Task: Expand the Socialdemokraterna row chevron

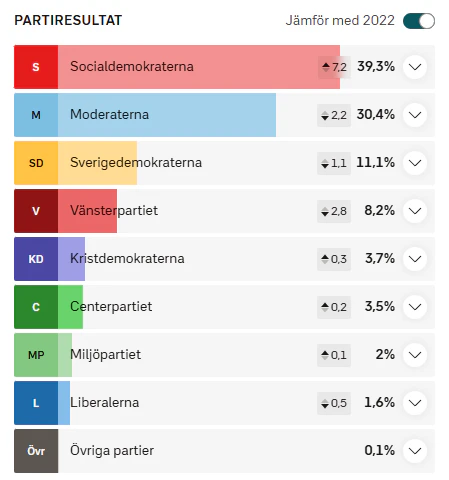Action: (x=415, y=67)
